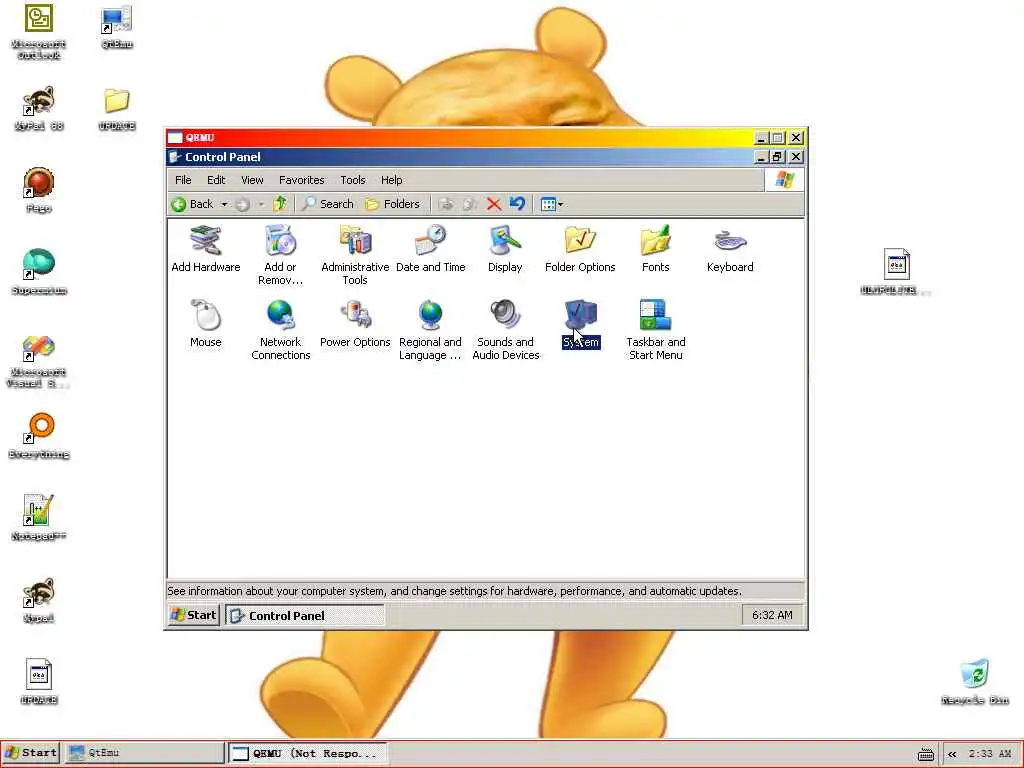1024x768 pixels.
Task: Click the Forward navigation arrow
Action: click(x=242, y=204)
